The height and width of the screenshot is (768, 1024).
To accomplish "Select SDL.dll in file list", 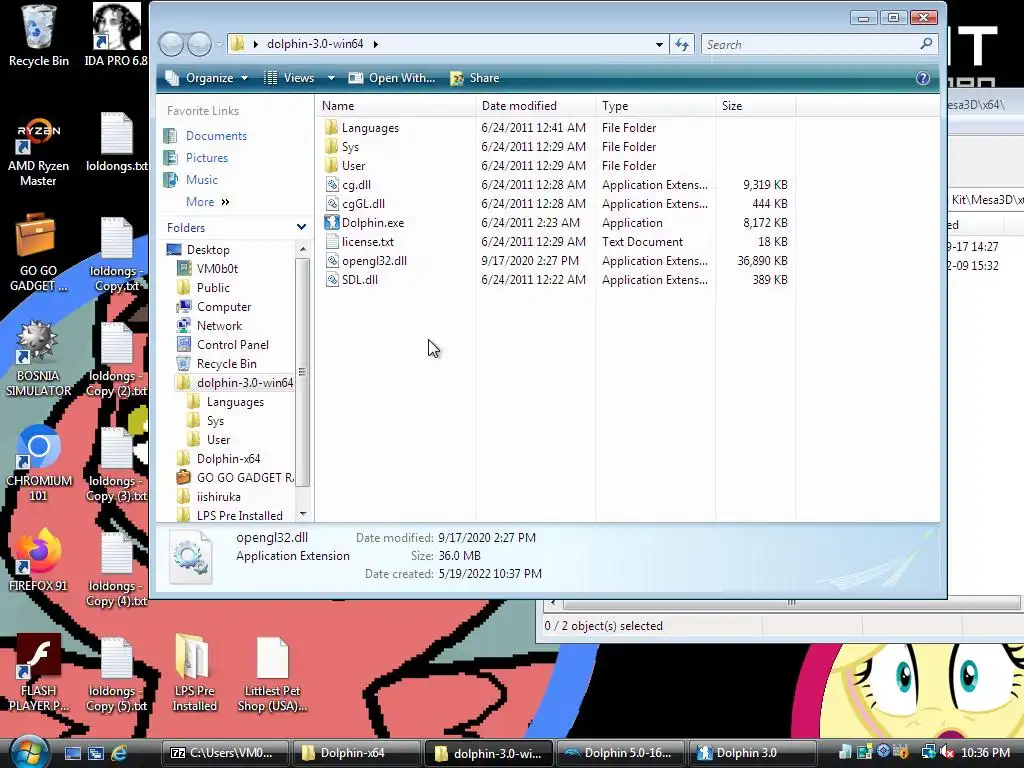I will click(359, 280).
